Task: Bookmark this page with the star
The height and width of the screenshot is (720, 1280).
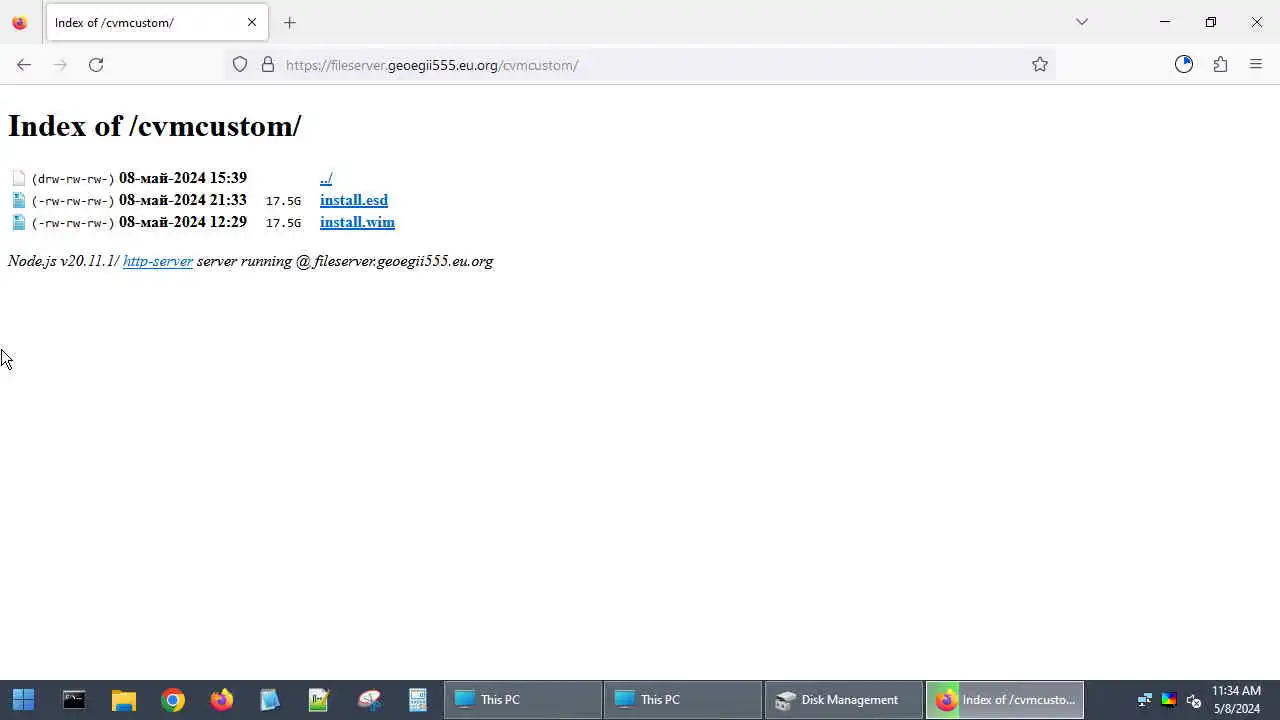Action: (x=1040, y=65)
